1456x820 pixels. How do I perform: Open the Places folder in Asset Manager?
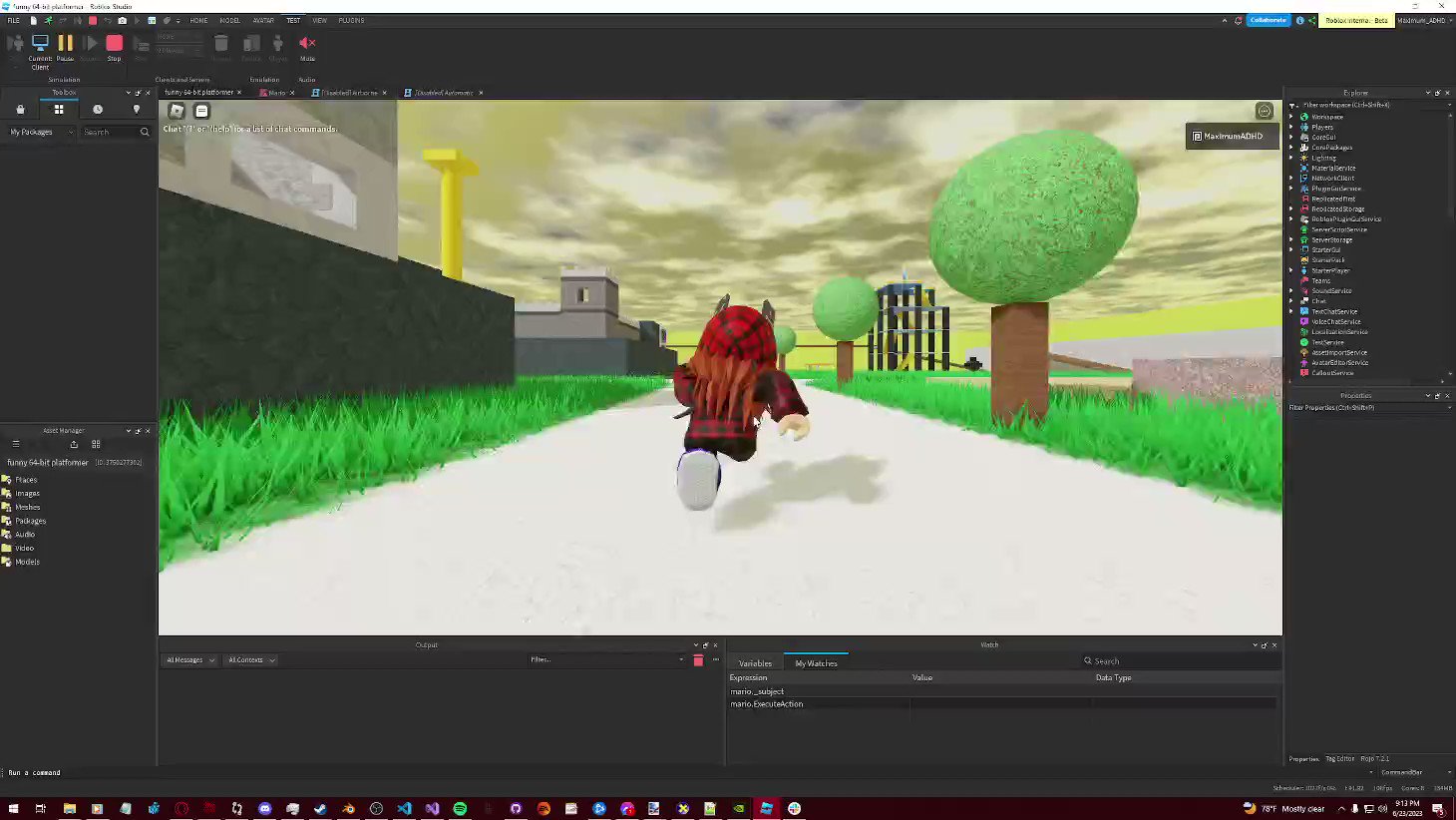[x=26, y=480]
